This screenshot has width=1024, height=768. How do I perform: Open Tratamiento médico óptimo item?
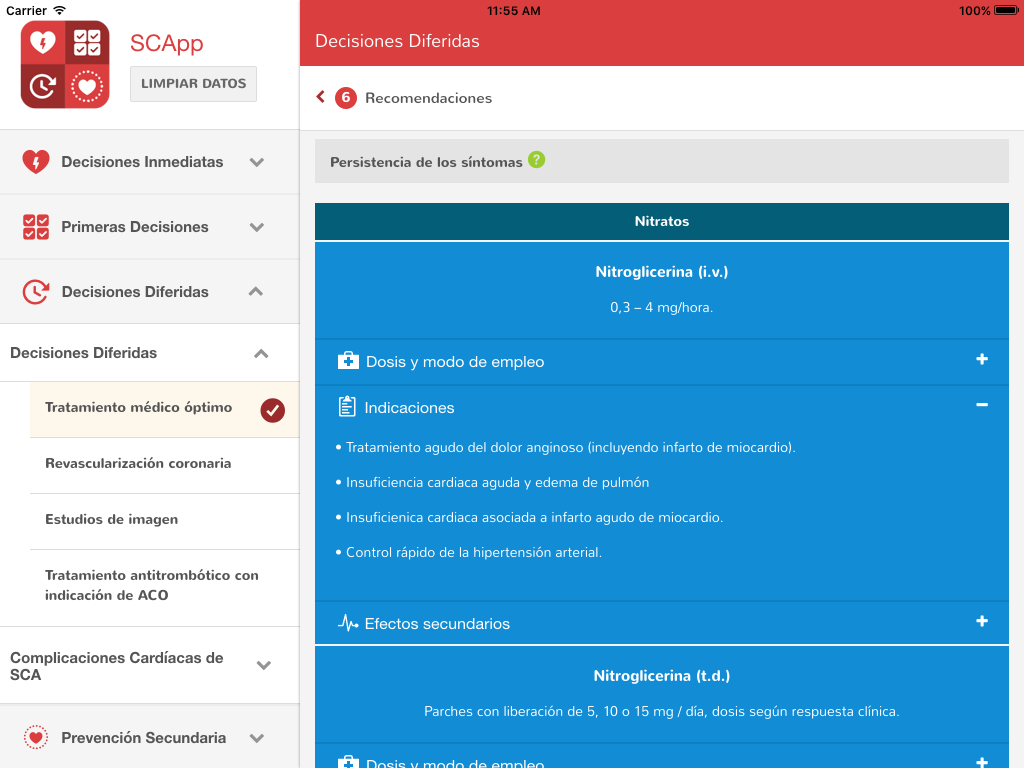coord(165,409)
